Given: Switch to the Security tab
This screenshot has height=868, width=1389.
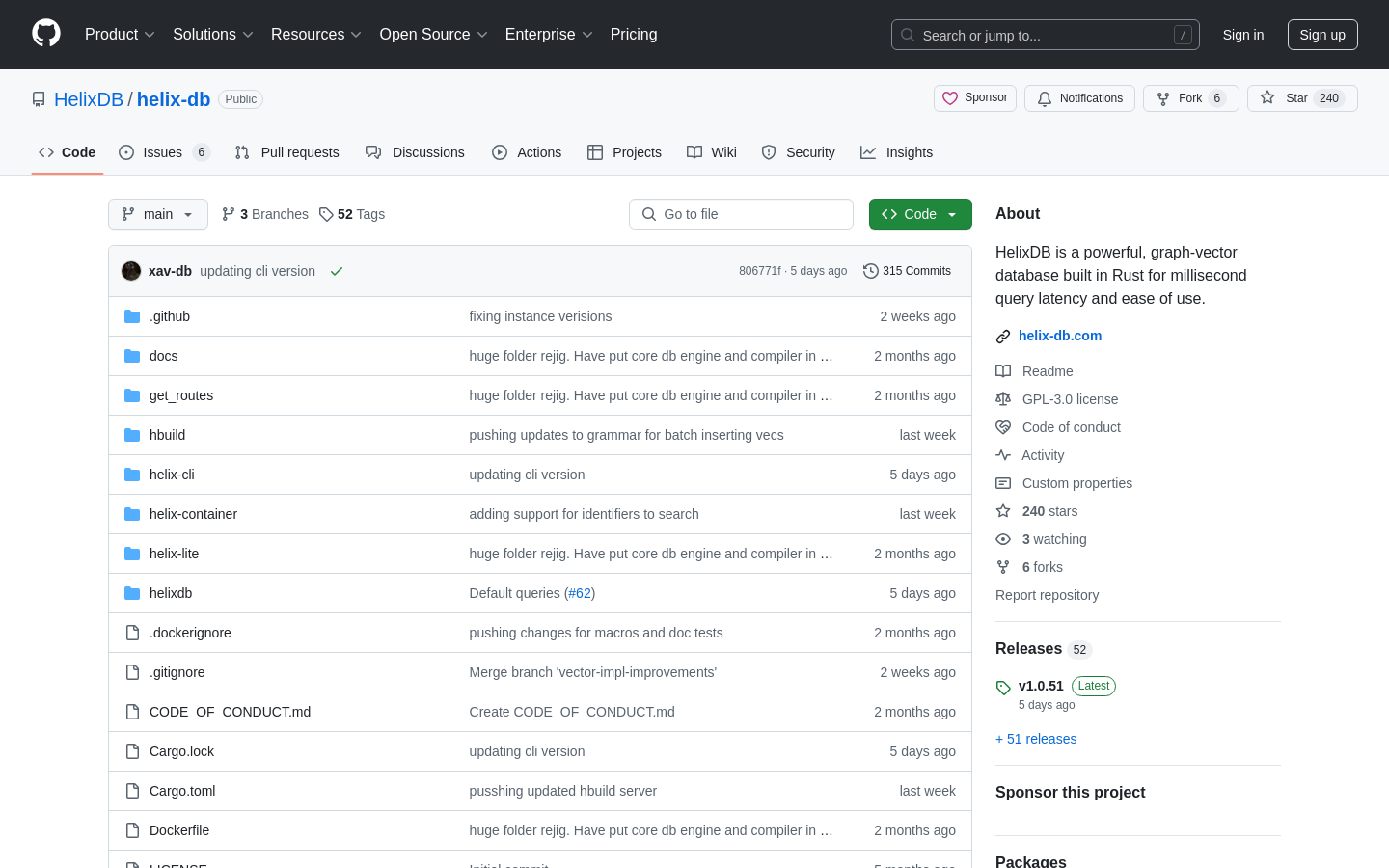Looking at the screenshot, I should [x=799, y=152].
